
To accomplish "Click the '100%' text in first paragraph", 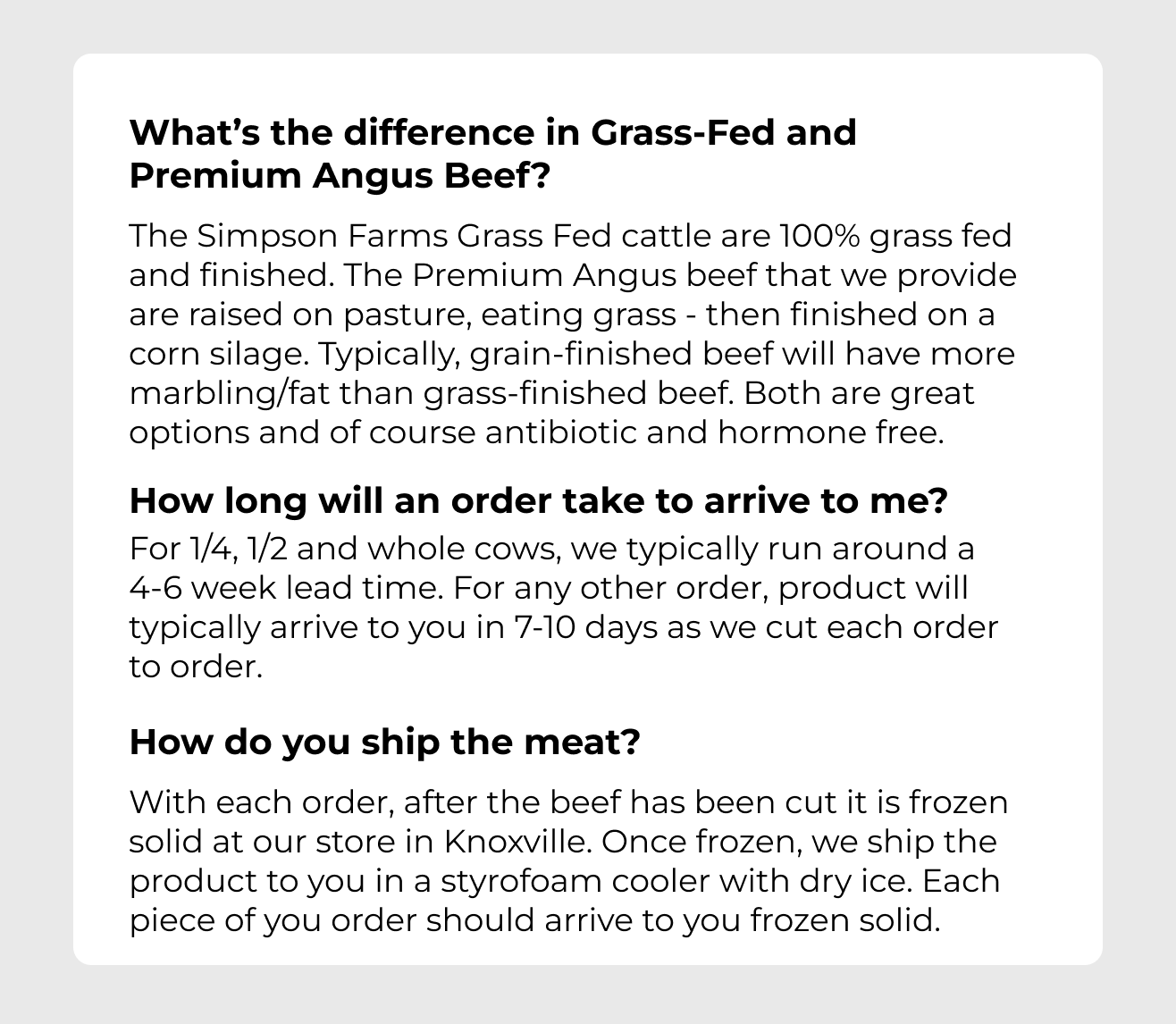I will pyautogui.click(x=820, y=236).
